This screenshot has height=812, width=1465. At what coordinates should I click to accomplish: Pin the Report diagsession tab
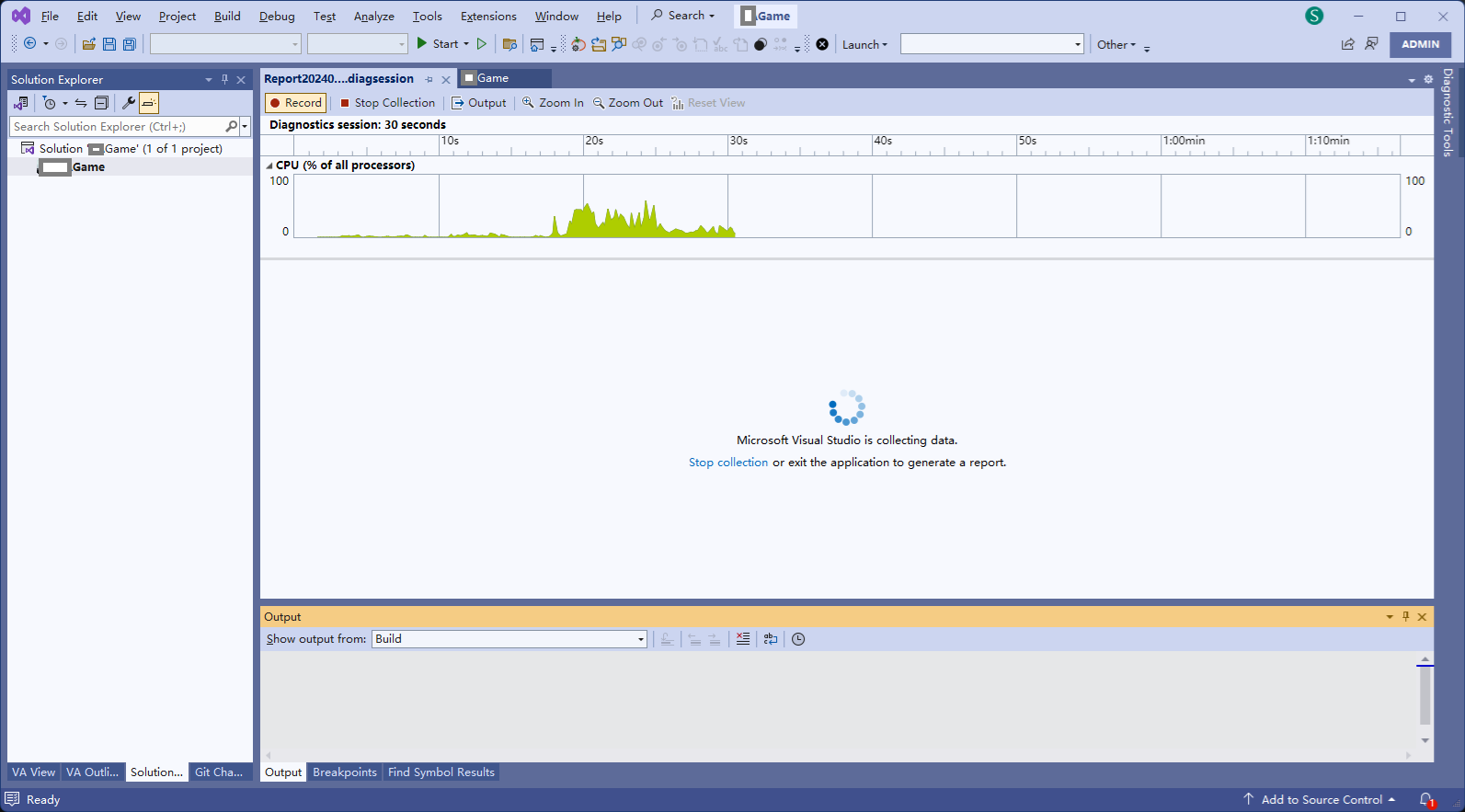click(429, 79)
